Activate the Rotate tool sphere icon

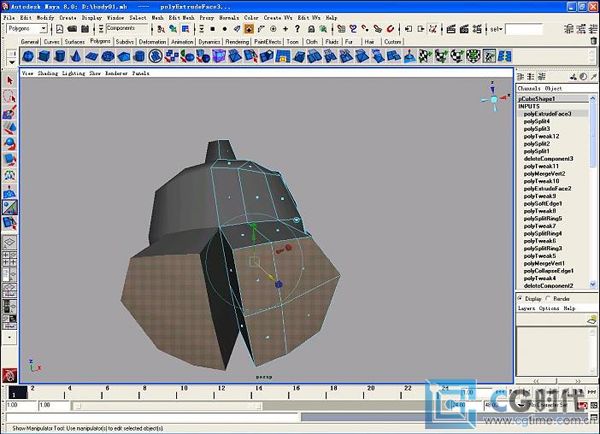(x=10, y=144)
